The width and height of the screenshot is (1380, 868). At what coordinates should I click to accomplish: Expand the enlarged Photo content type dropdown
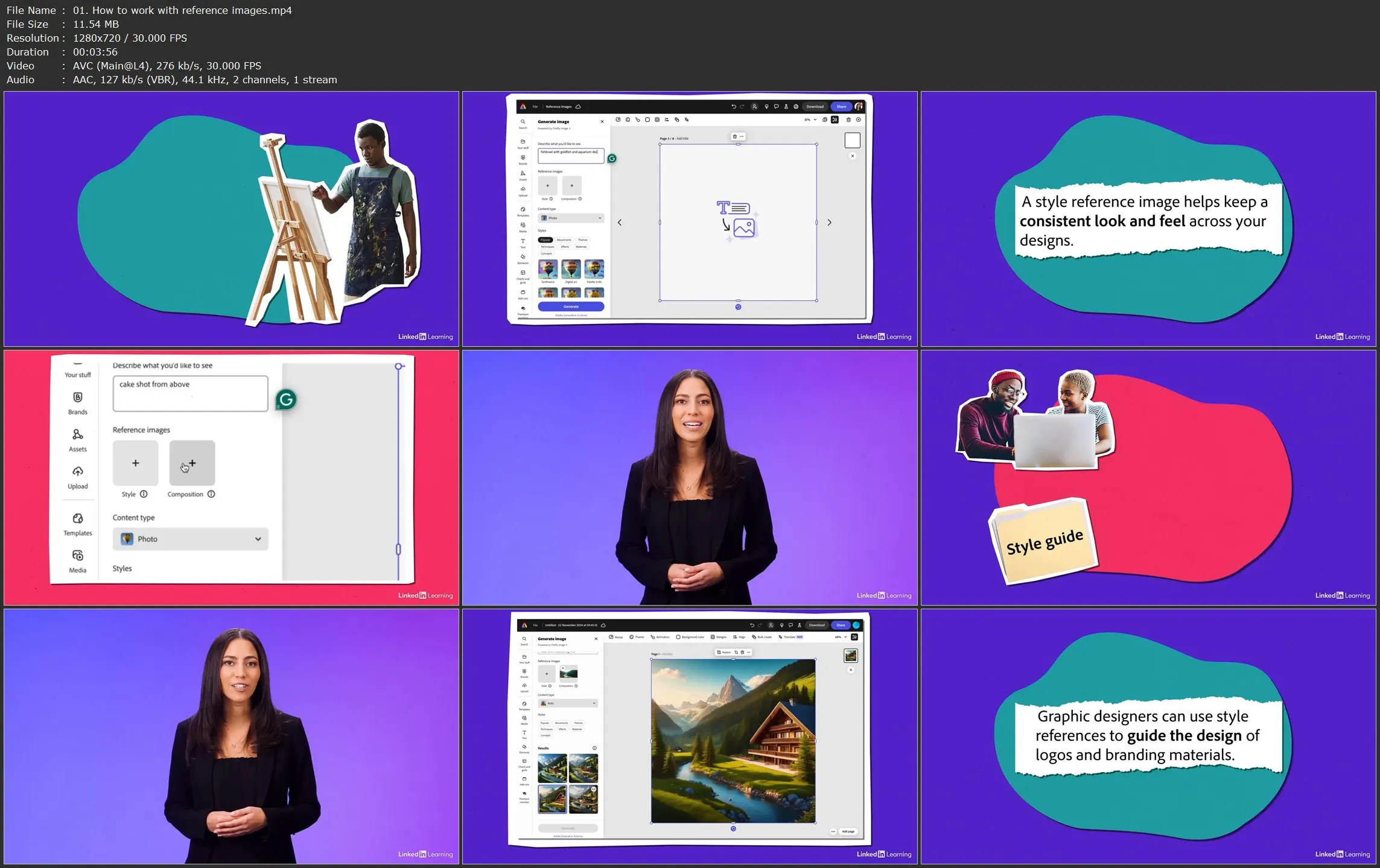coord(190,539)
